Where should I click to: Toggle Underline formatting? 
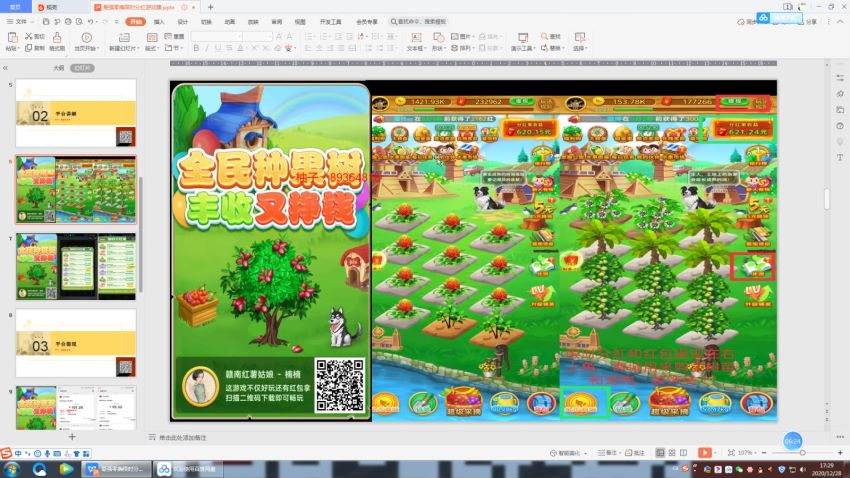click(218, 48)
